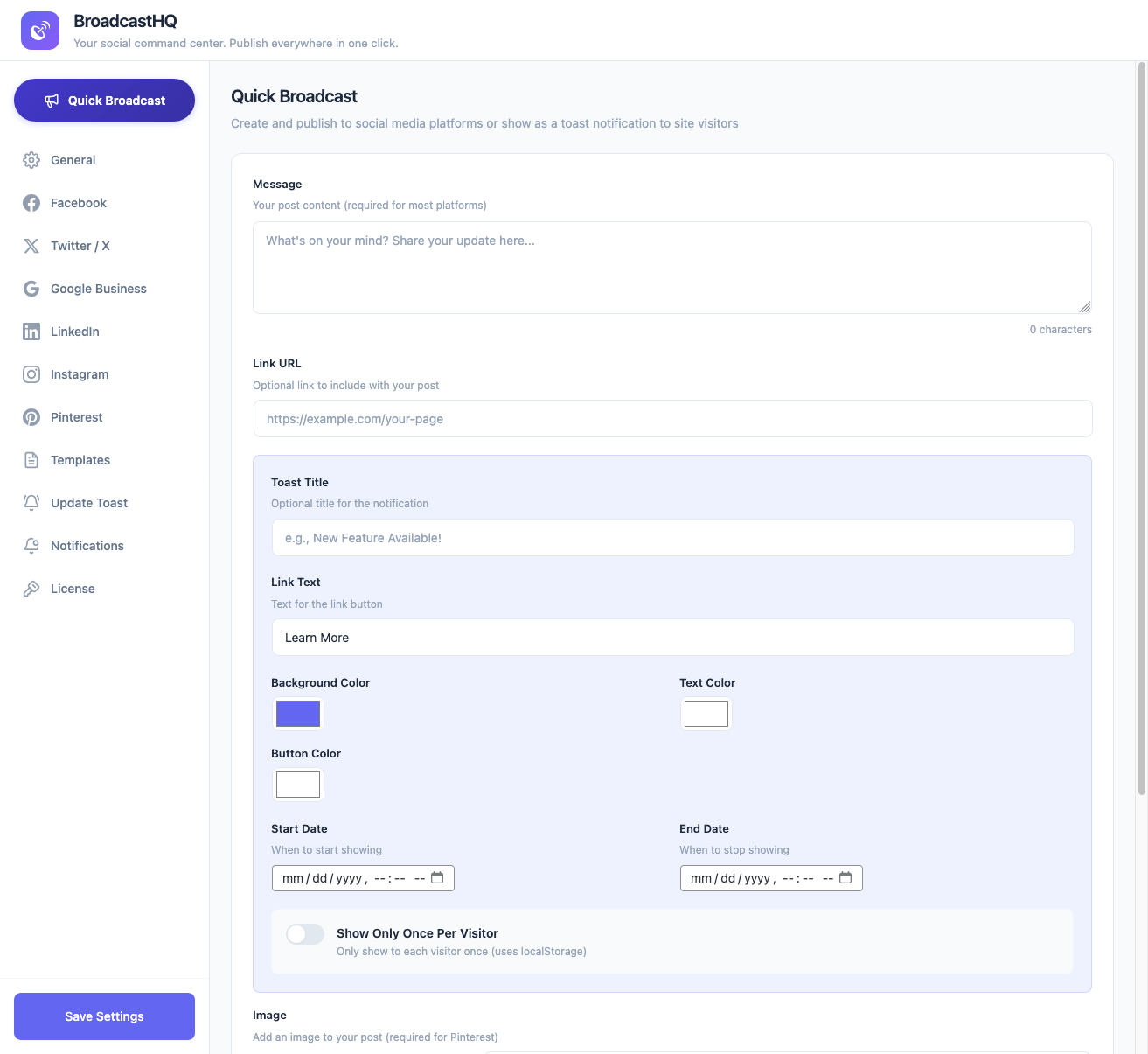This screenshot has width=1148, height=1054.
Task: Click the BroadcastHQ megaphone logo
Action: [x=40, y=30]
